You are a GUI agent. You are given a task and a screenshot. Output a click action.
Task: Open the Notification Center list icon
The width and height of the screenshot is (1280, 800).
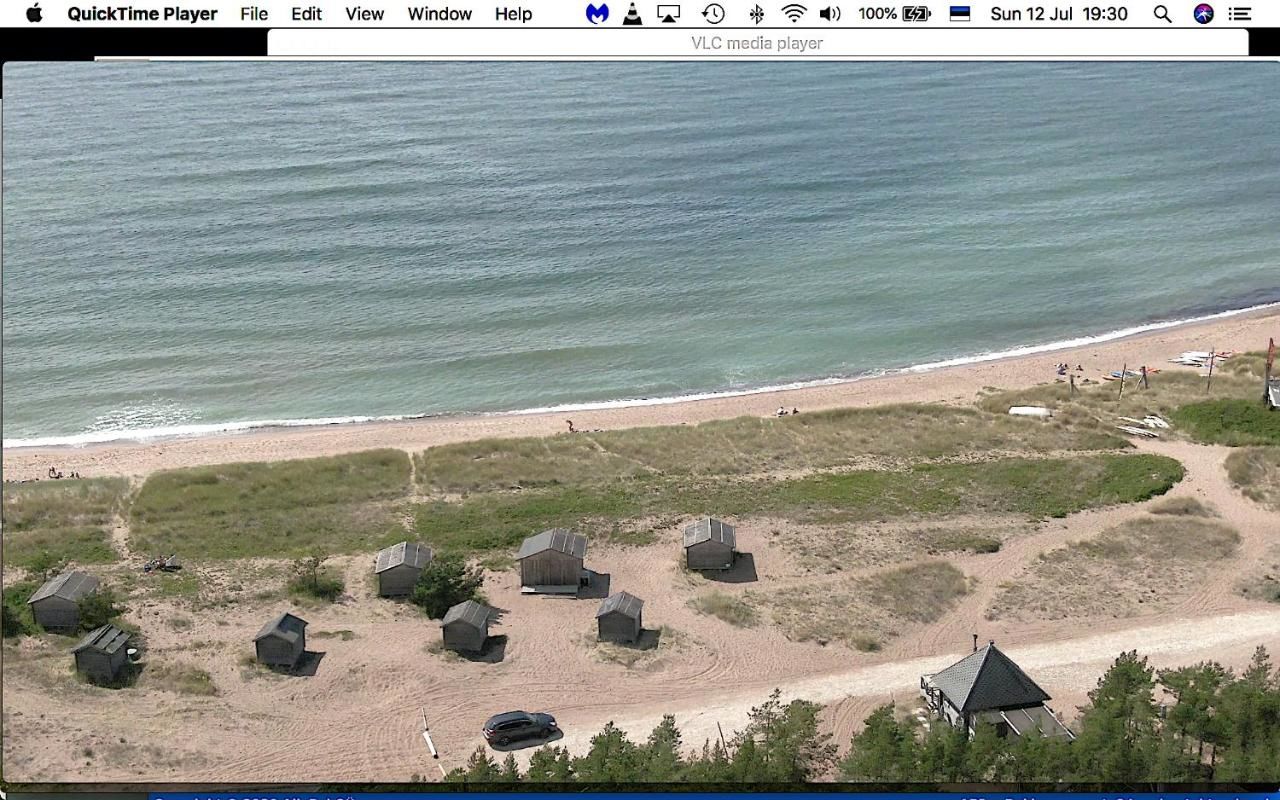1240,14
